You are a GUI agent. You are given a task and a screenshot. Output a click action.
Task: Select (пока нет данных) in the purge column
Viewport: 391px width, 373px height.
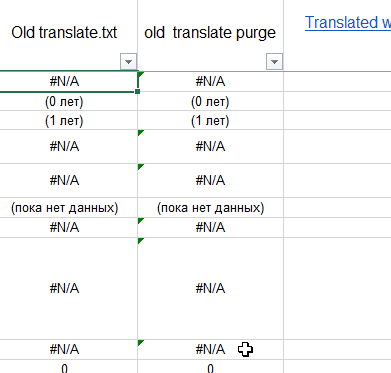click(x=210, y=208)
